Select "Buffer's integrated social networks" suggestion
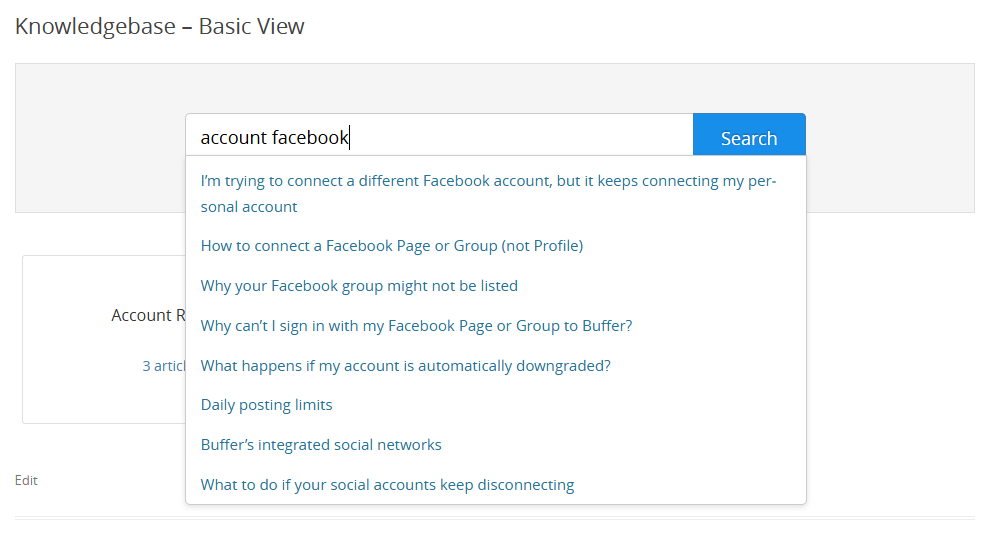This screenshot has width=999, height=552. 321,445
